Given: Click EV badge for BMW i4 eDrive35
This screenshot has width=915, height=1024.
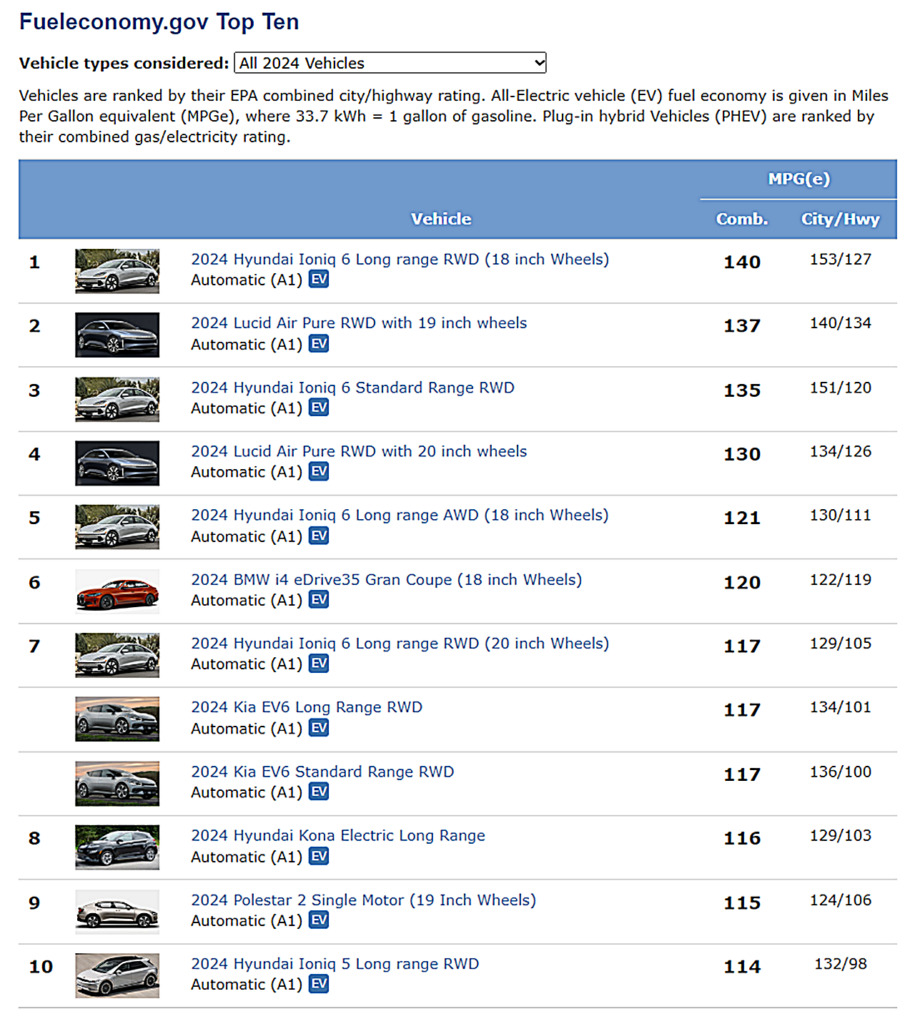Looking at the screenshot, I should point(319,600).
